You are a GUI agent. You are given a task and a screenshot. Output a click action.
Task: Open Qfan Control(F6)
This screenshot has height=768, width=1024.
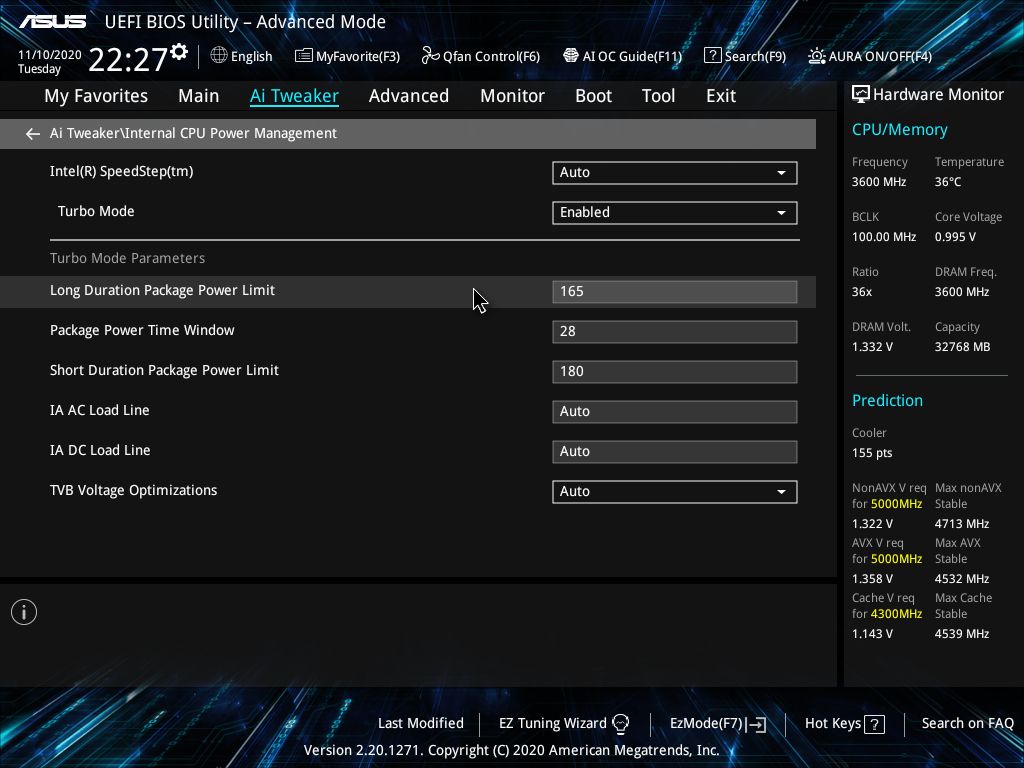[x=481, y=56]
